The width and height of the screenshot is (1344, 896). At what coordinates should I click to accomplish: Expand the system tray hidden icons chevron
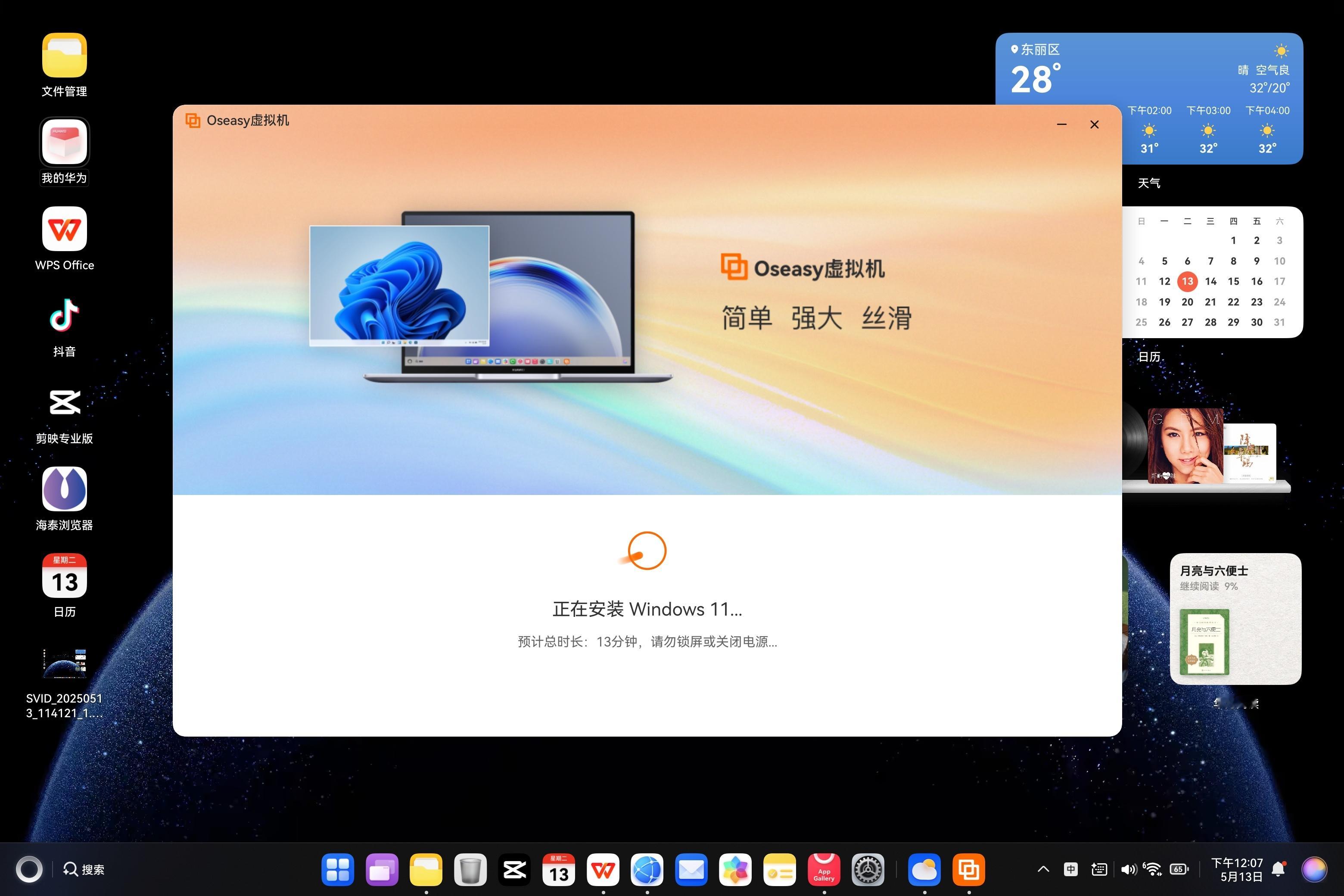pos(1043,869)
